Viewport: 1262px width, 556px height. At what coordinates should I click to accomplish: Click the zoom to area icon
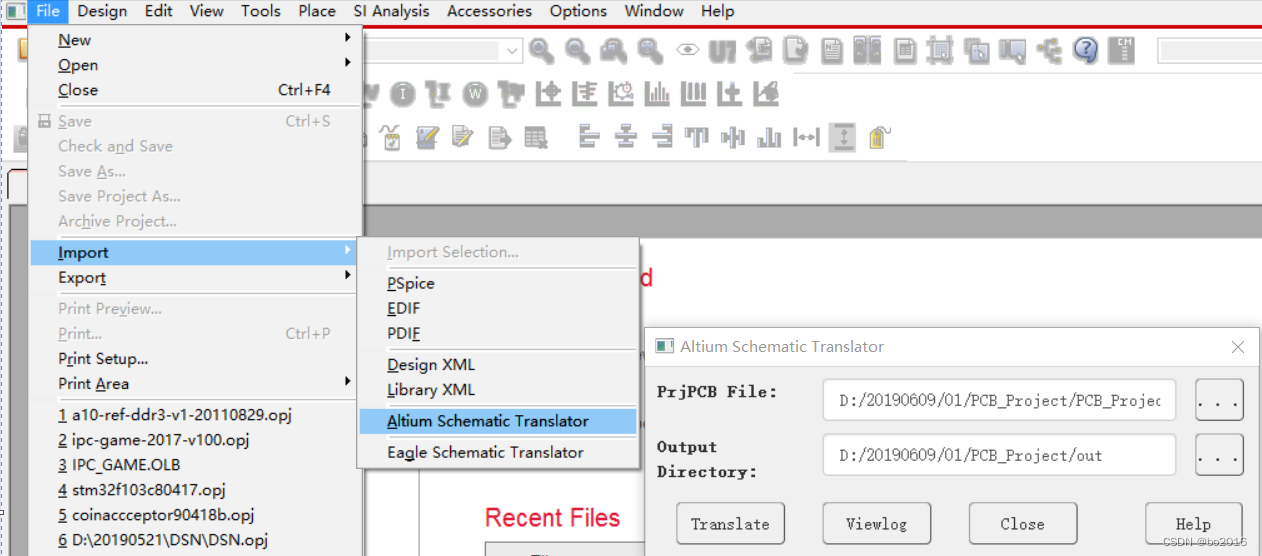pos(614,51)
